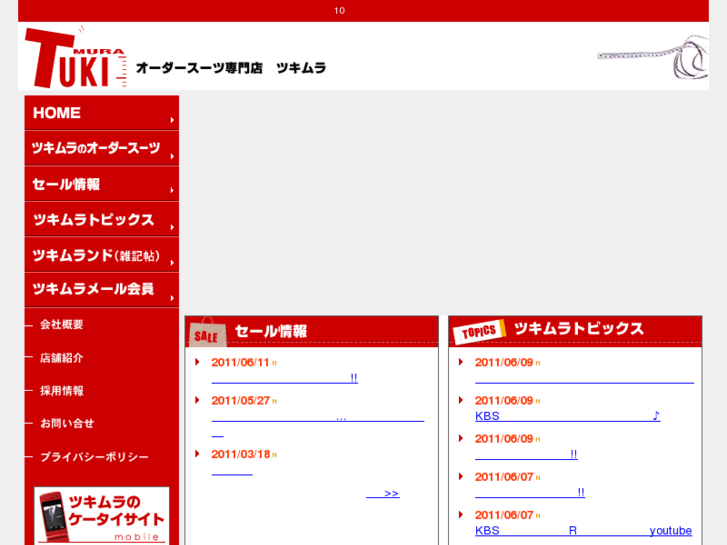Open the 店舗紹介 link
Image resolution: width=727 pixels, height=545 pixels.
62,358
